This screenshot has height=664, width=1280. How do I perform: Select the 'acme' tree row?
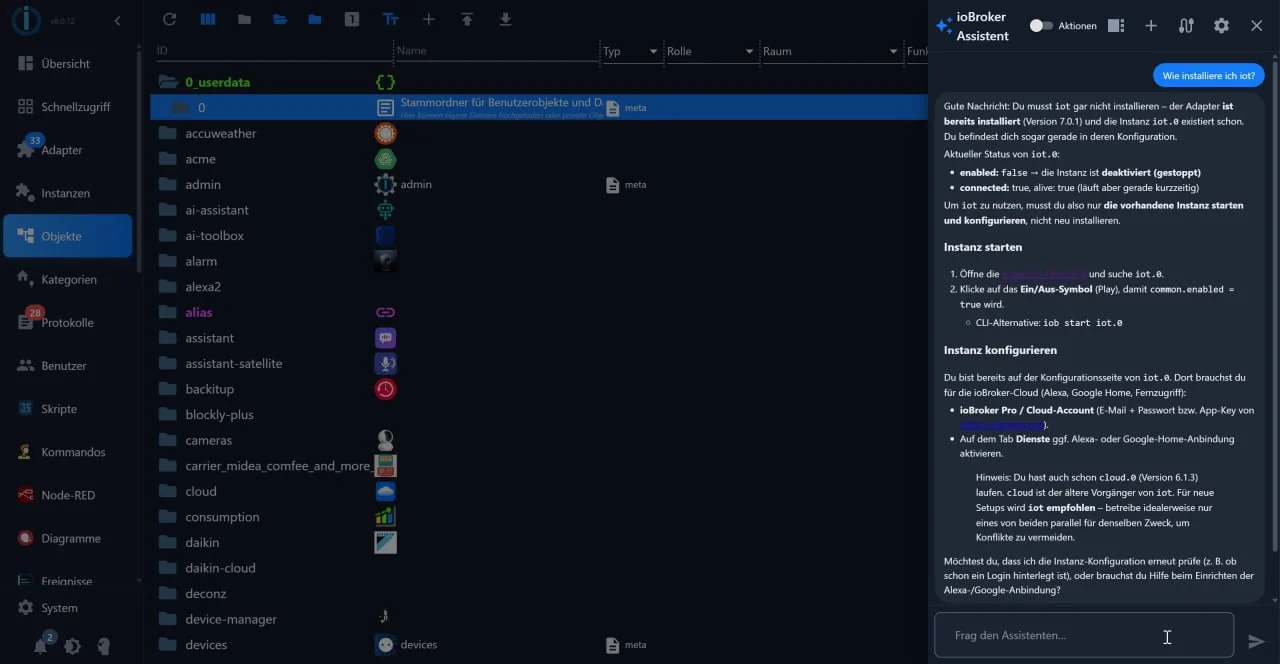click(x=539, y=159)
